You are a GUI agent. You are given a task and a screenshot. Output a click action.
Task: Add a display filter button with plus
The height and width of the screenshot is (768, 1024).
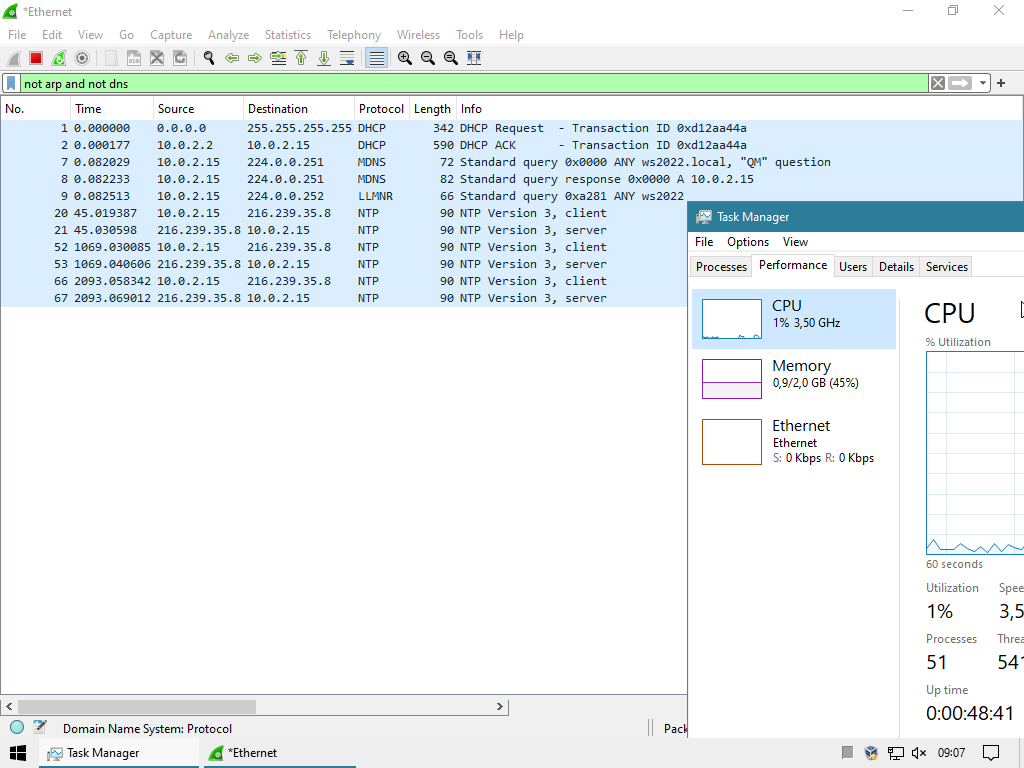point(1001,84)
